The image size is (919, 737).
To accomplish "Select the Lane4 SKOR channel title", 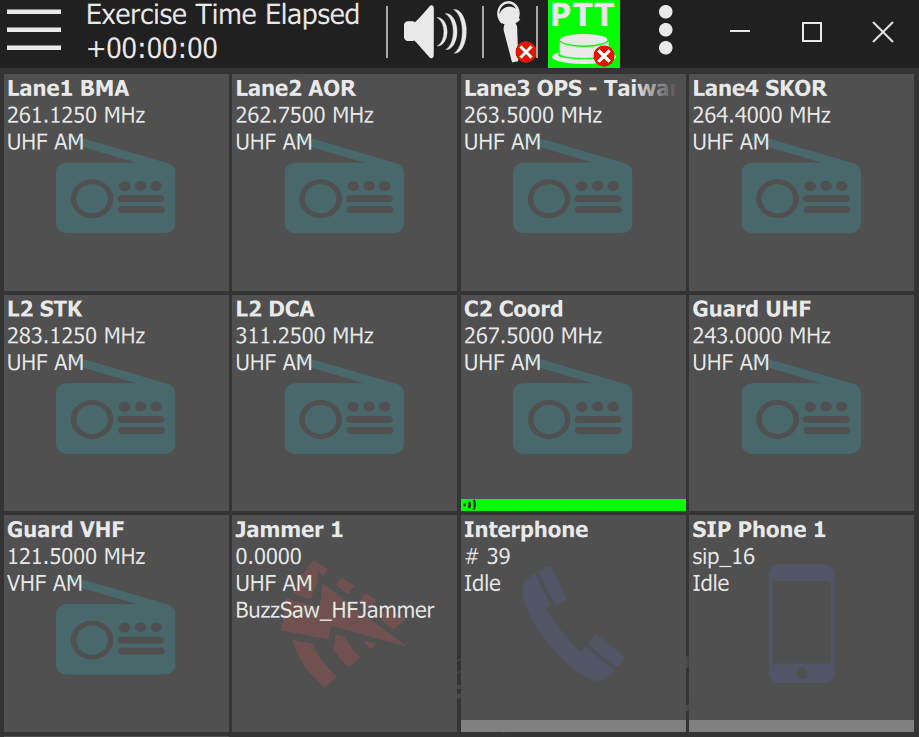I will coord(760,89).
